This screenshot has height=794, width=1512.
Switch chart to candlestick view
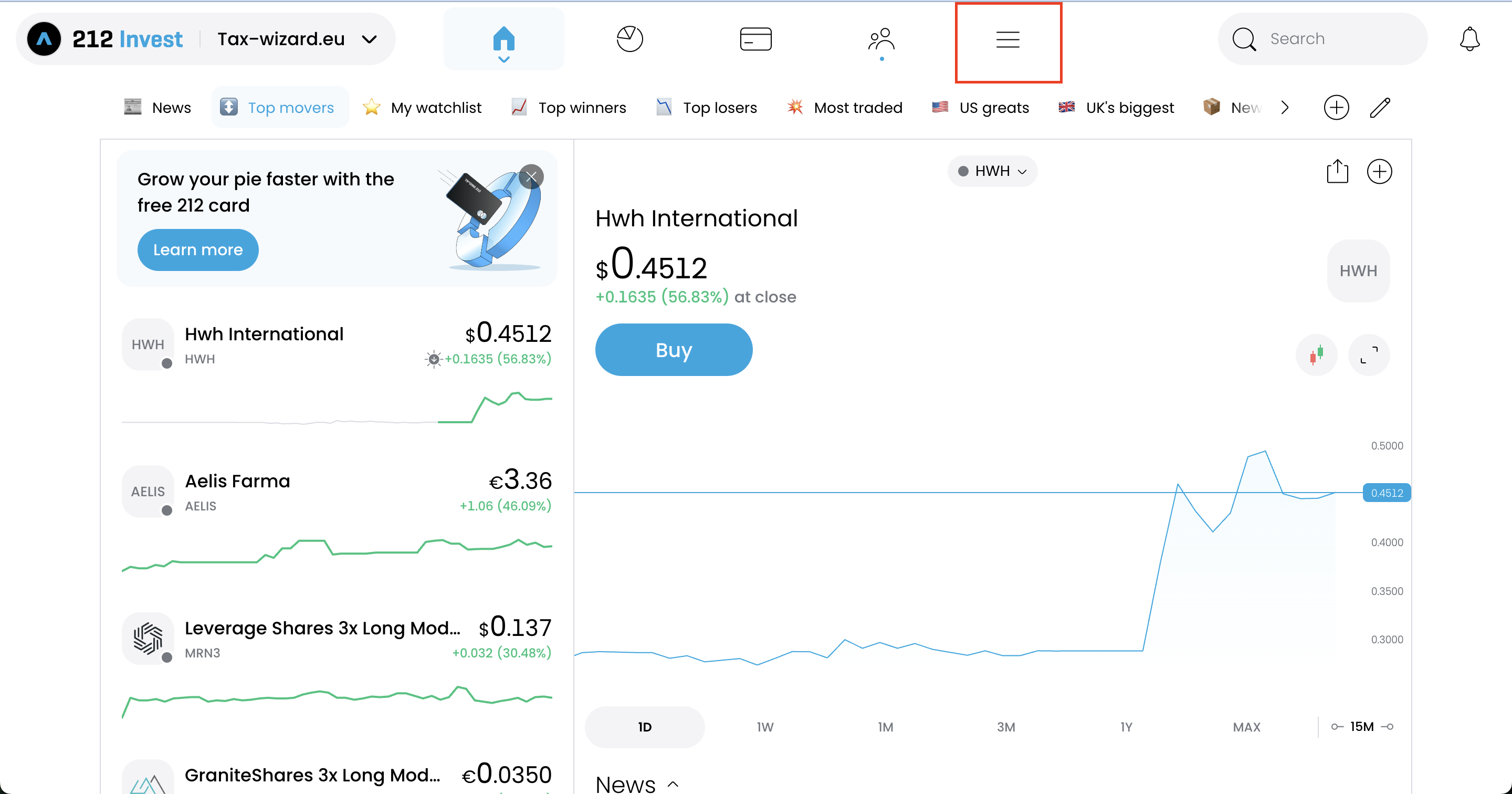point(1317,354)
